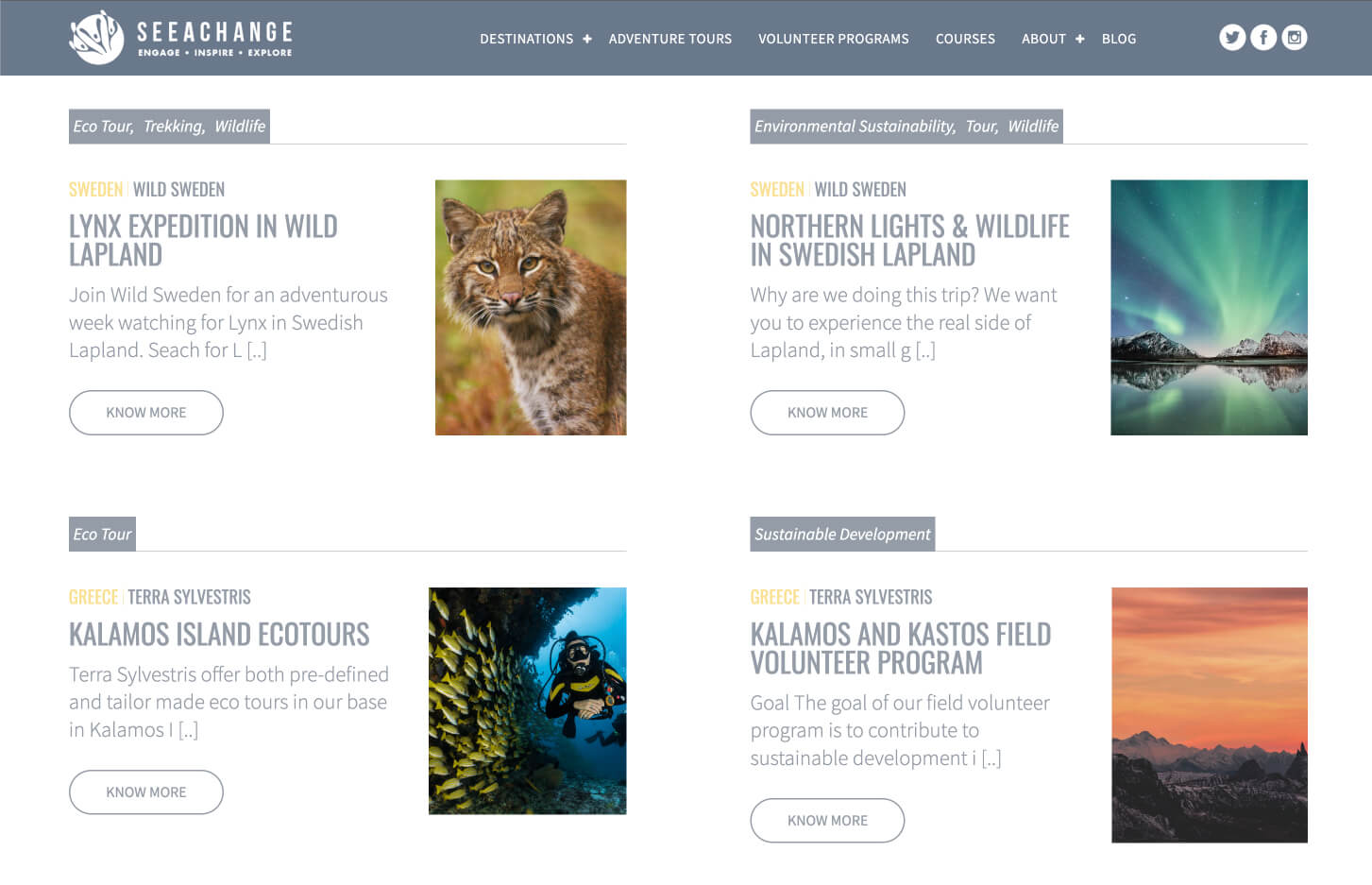Screen dimensions: 1372x885
Task: Open Volunteer Programs page
Action: point(834,39)
